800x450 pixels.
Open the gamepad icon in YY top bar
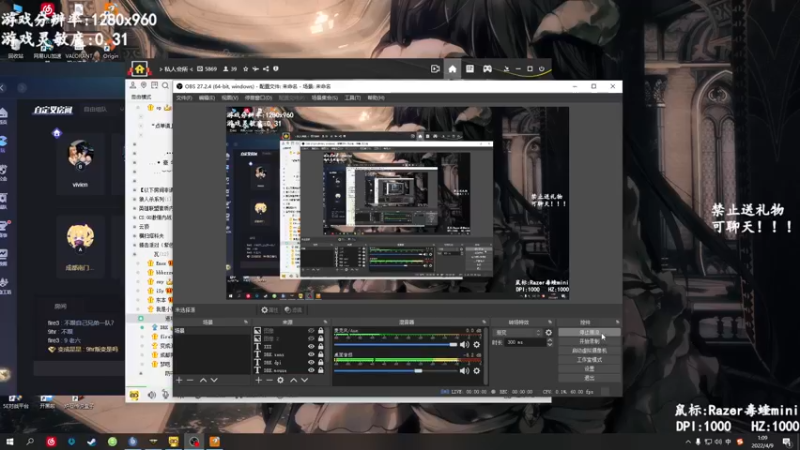coord(487,69)
